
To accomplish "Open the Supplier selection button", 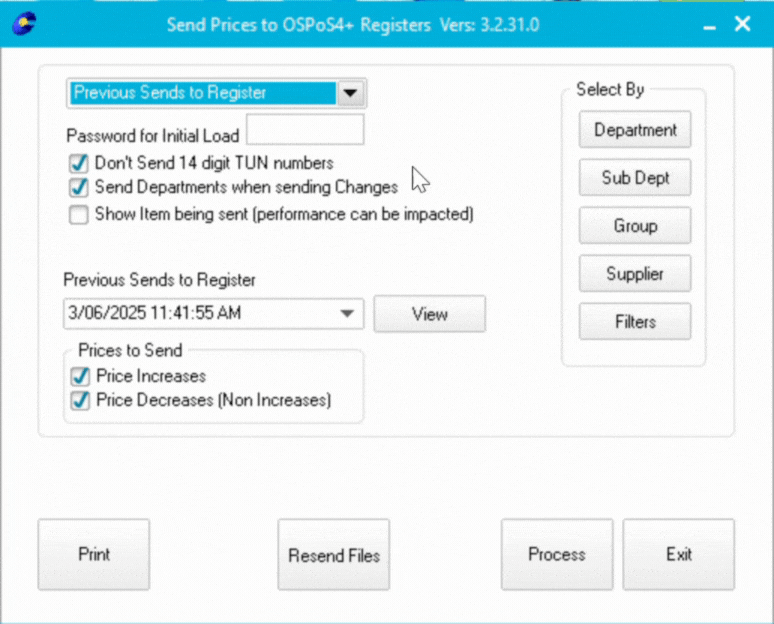I will [635, 273].
